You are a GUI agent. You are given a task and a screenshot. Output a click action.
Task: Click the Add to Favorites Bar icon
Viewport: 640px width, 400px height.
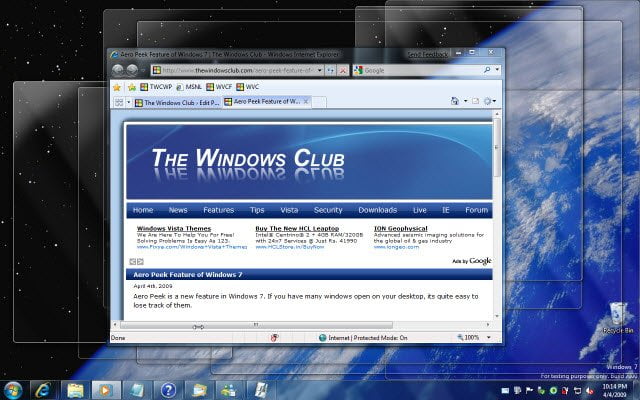coord(131,87)
